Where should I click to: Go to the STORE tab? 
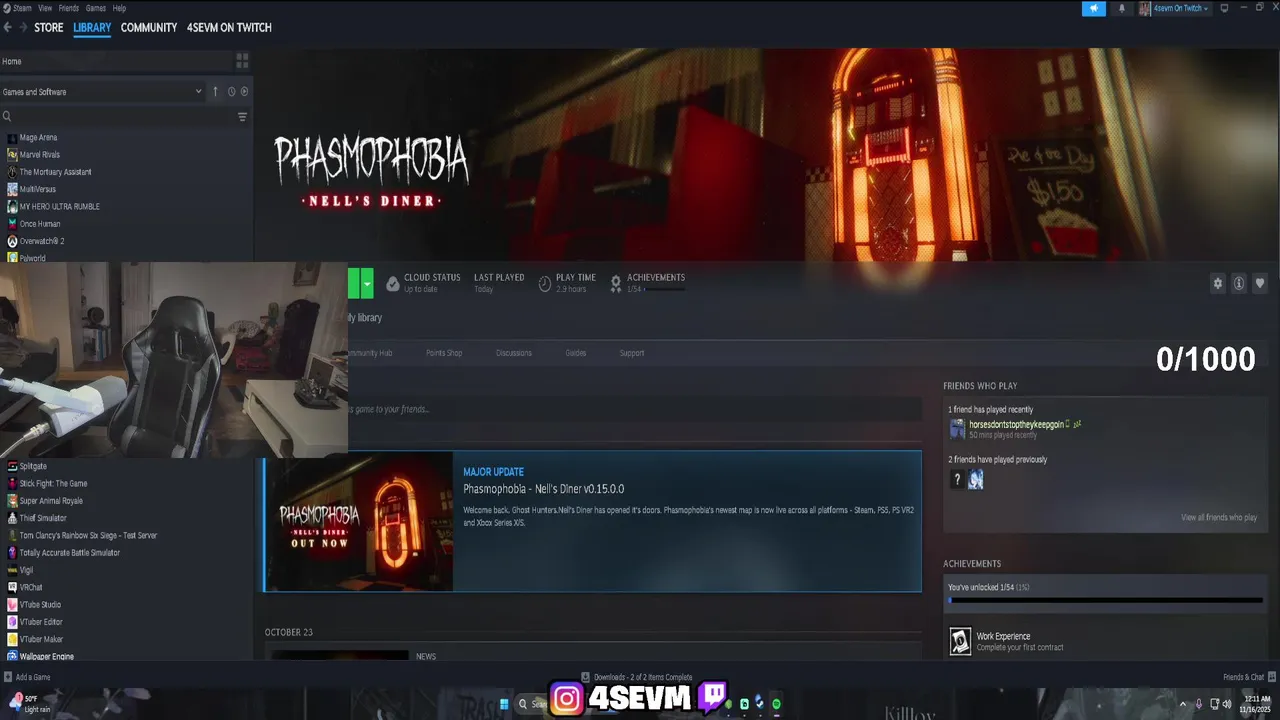pyautogui.click(x=49, y=28)
